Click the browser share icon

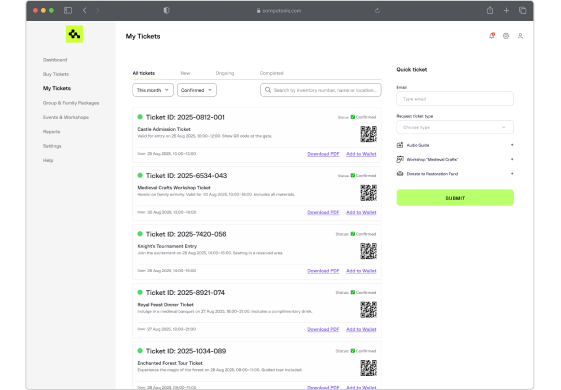pyautogui.click(x=490, y=10)
